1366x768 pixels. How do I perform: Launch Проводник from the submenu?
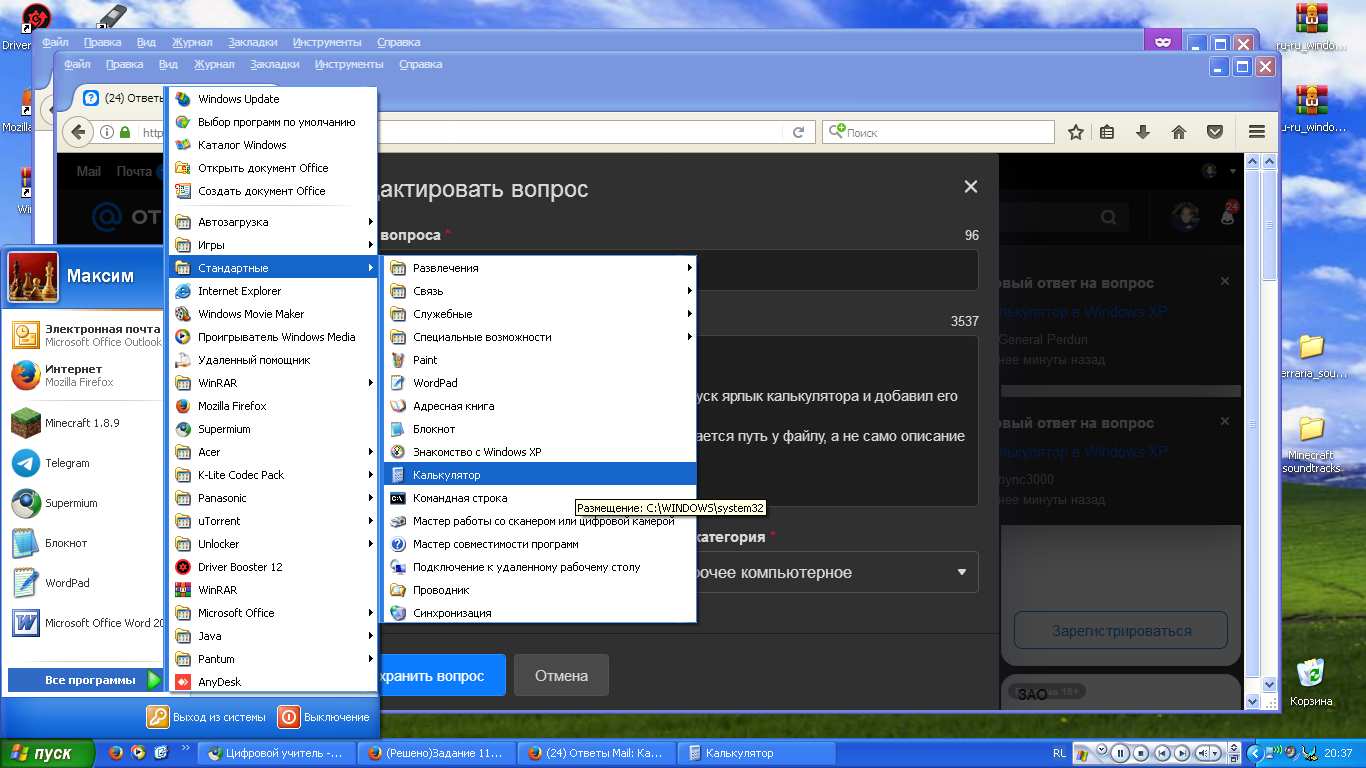[540, 590]
